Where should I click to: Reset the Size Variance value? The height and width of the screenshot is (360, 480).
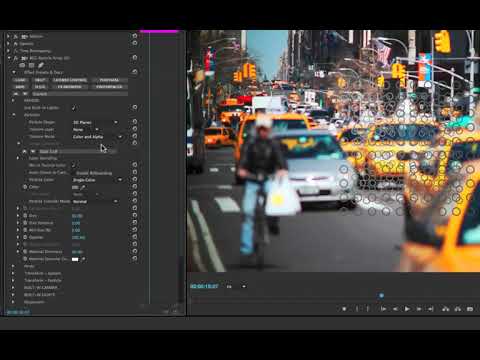[135, 223]
